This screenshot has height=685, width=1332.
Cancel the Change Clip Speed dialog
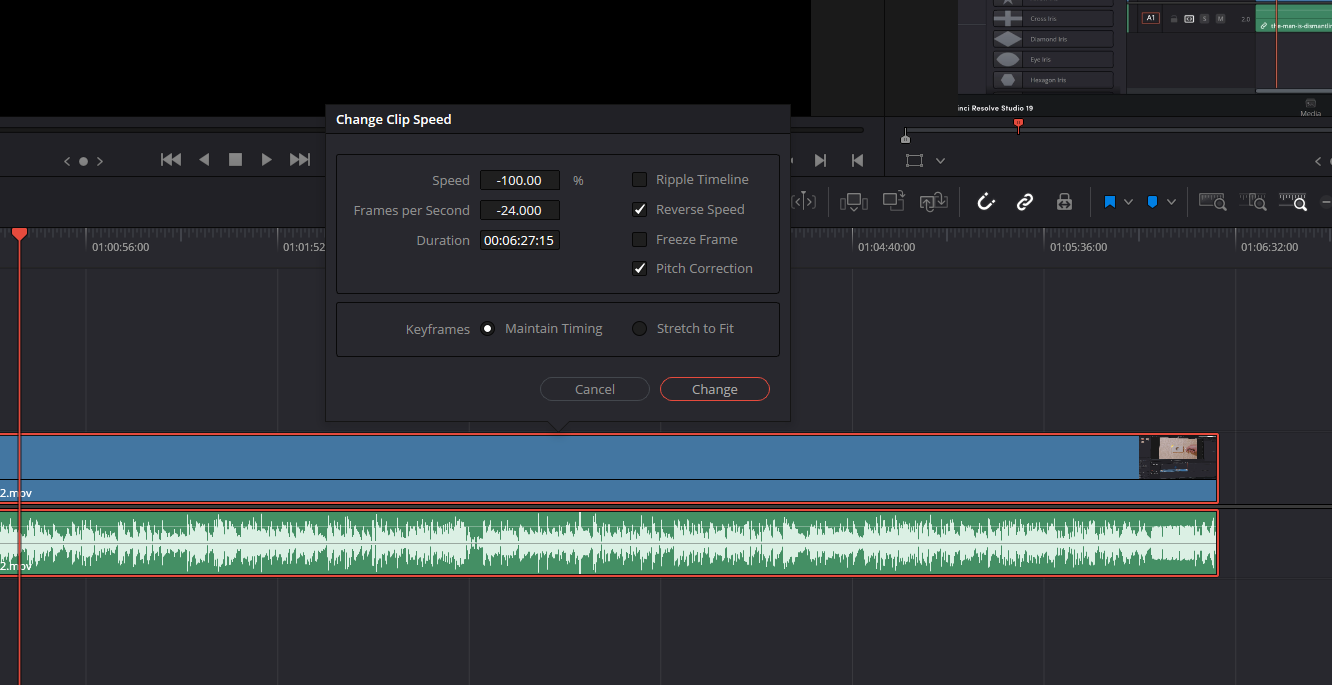[x=595, y=389]
